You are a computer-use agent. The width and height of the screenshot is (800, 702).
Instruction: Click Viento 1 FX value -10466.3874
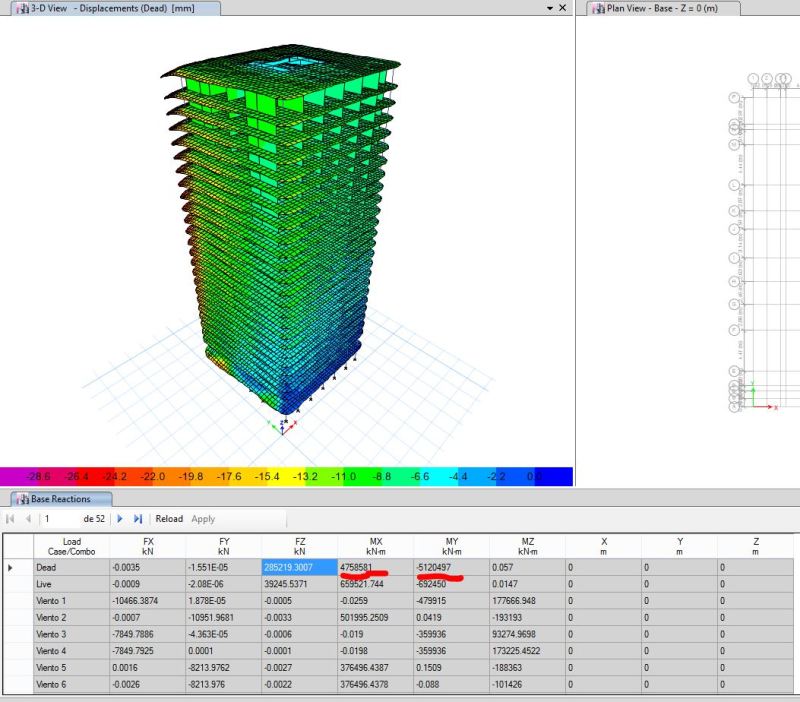(x=147, y=601)
